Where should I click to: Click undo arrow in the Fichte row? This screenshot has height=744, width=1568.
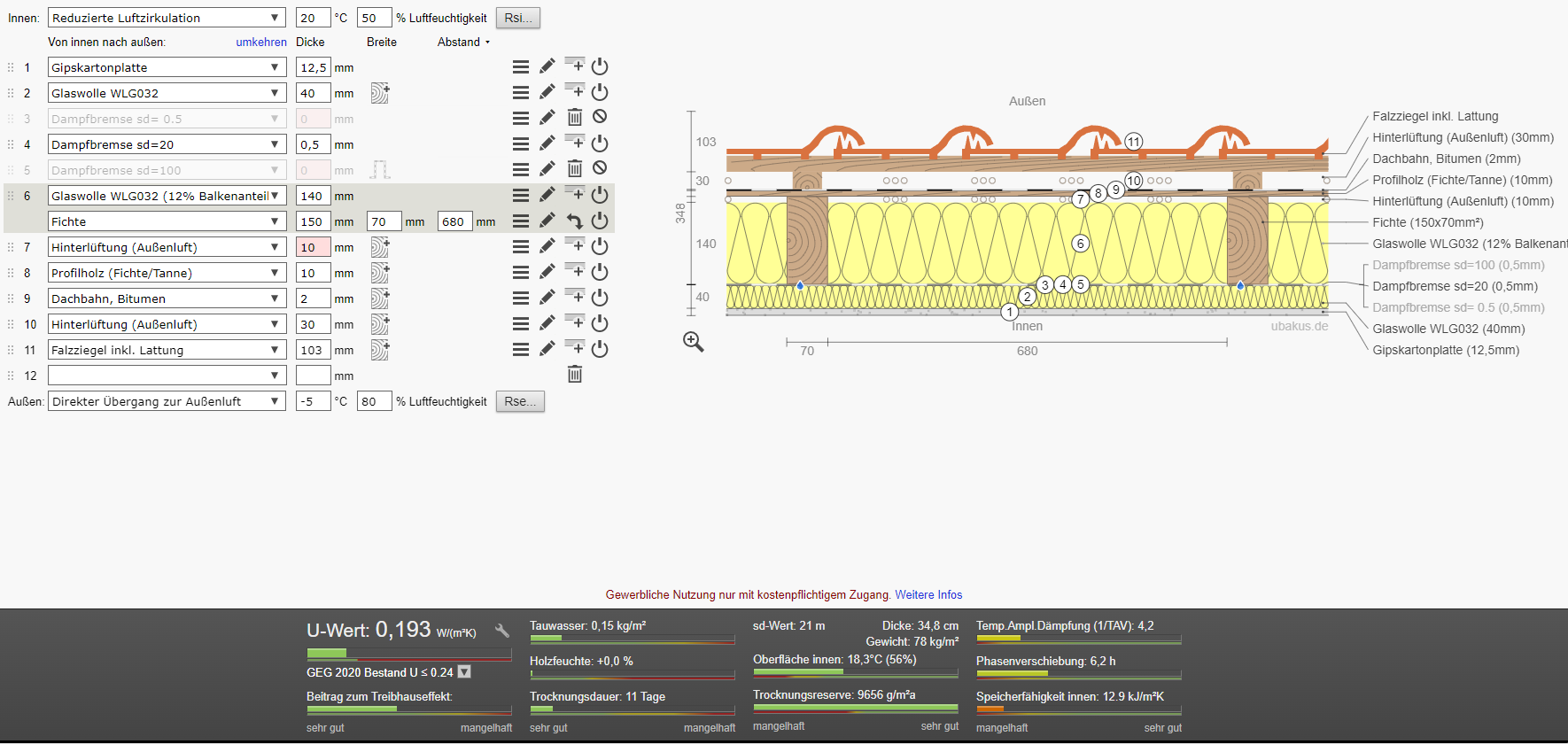tap(574, 221)
